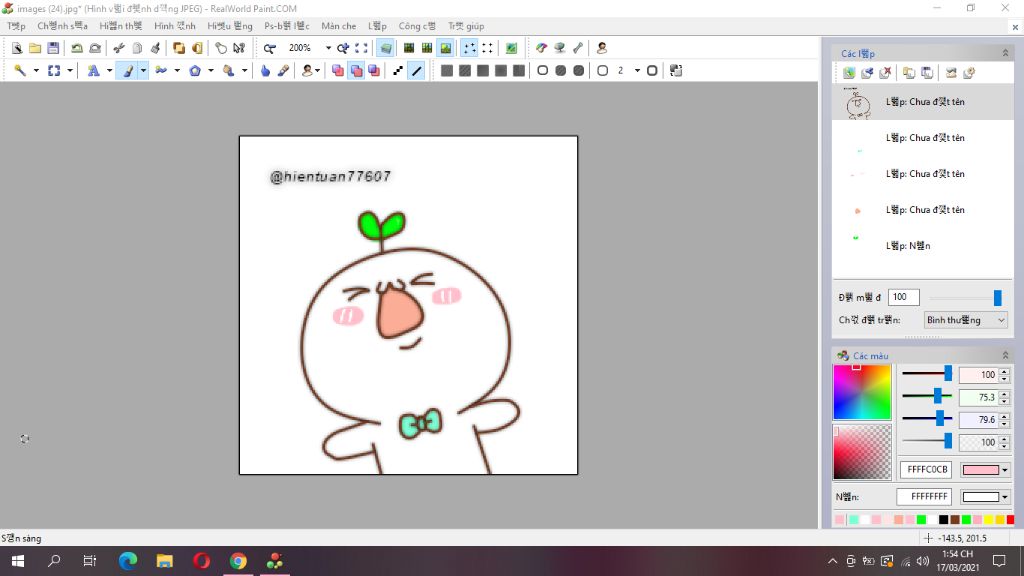
Task: Redo the last undone action
Action: coord(95,48)
